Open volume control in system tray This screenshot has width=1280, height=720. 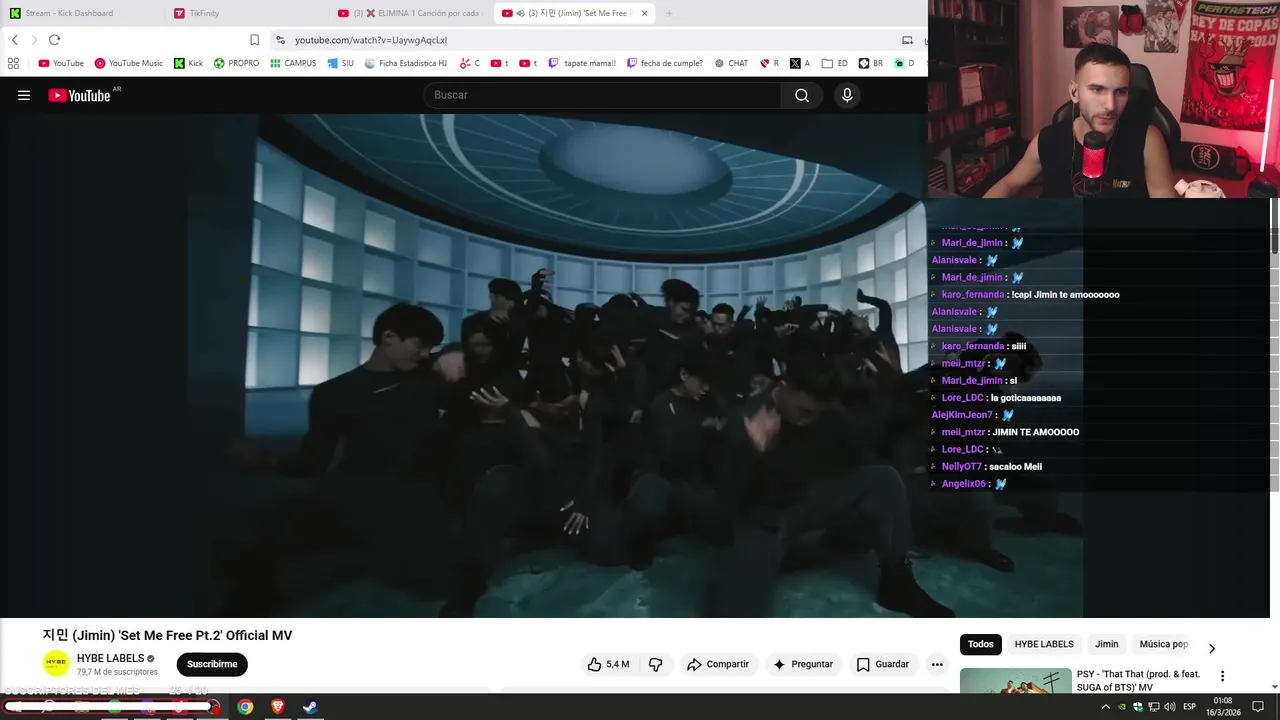(x=1169, y=707)
